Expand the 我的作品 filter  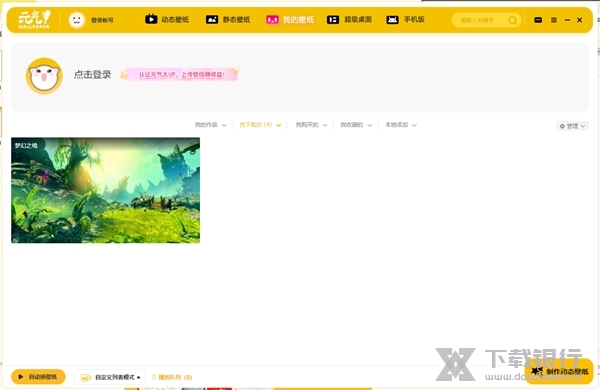[210, 125]
